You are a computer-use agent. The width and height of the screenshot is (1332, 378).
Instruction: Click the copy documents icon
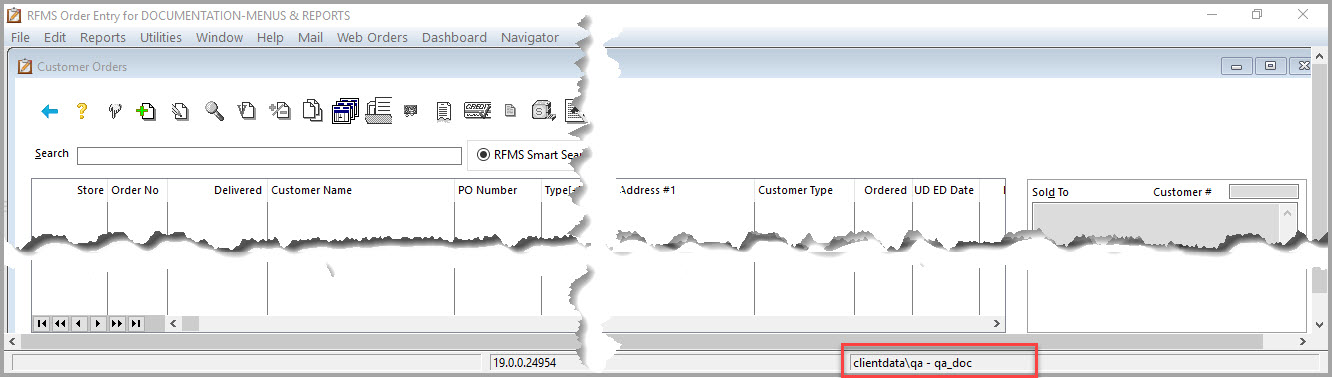(313, 111)
